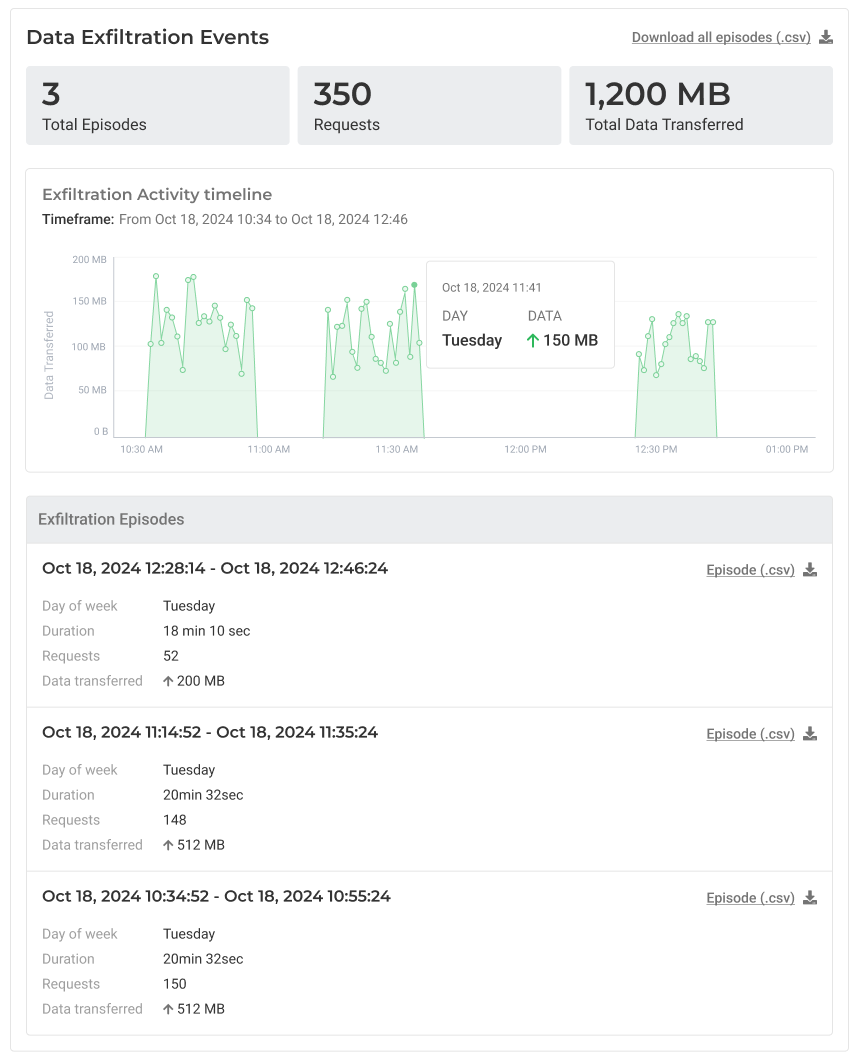Click up arrow next to 200 MB

point(166,681)
